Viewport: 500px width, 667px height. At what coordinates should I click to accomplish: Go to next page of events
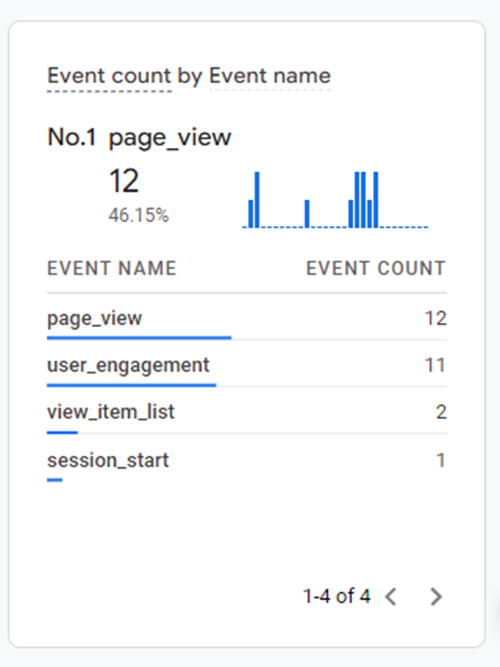tap(436, 596)
